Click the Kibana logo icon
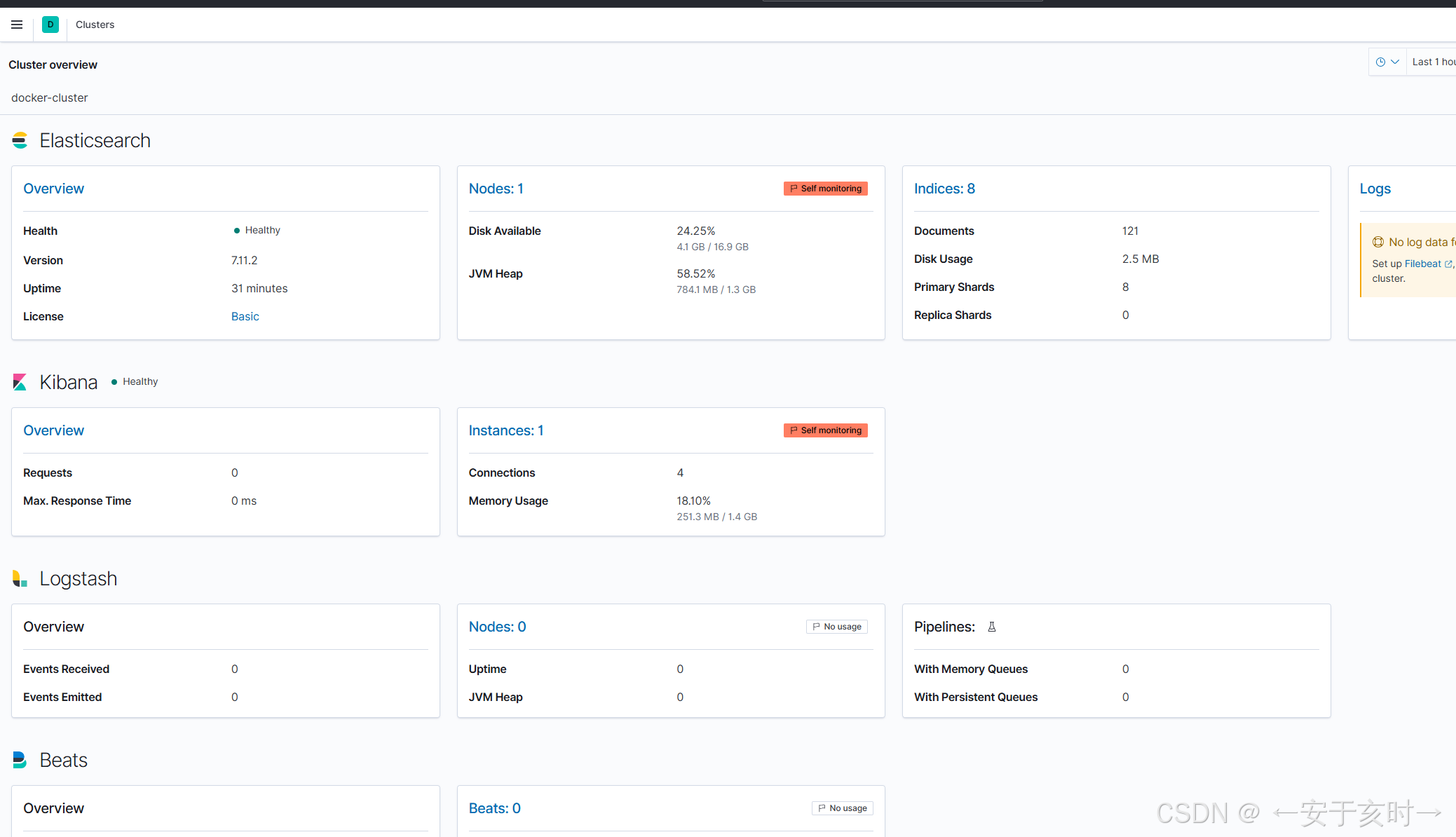The height and width of the screenshot is (837, 1456). click(x=20, y=382)
